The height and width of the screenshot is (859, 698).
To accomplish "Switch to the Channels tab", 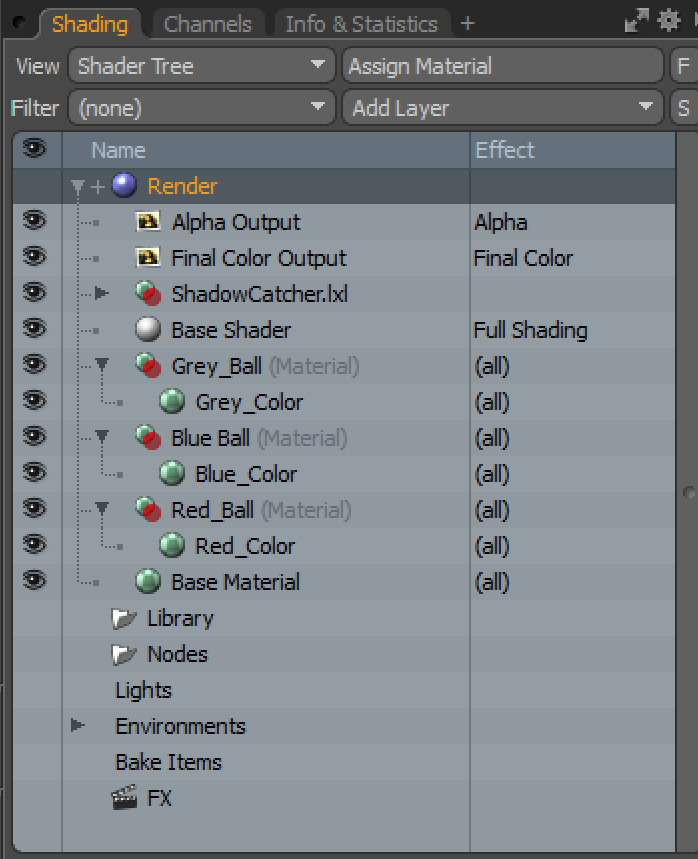I will click(x=208, y=24).
